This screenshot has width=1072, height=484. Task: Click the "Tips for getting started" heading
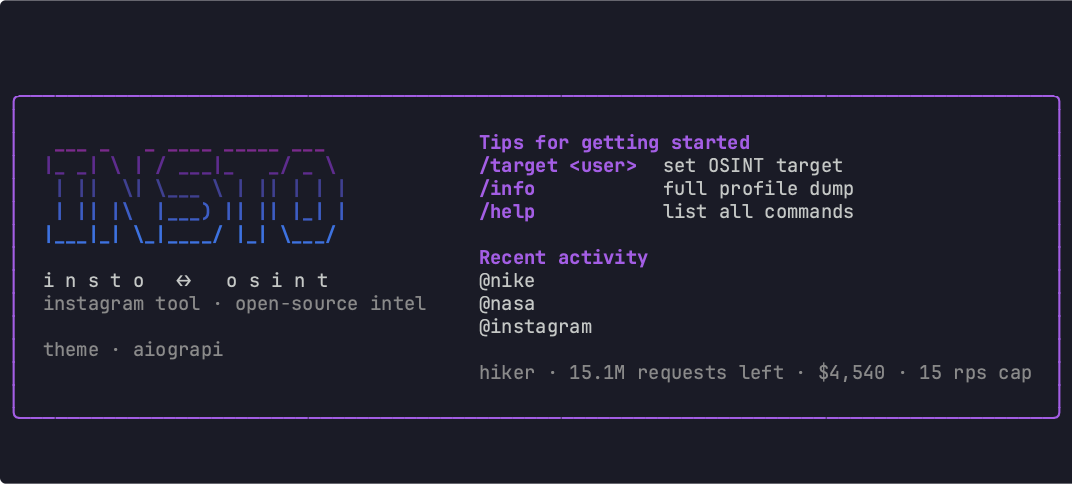[x=614, y=143]
